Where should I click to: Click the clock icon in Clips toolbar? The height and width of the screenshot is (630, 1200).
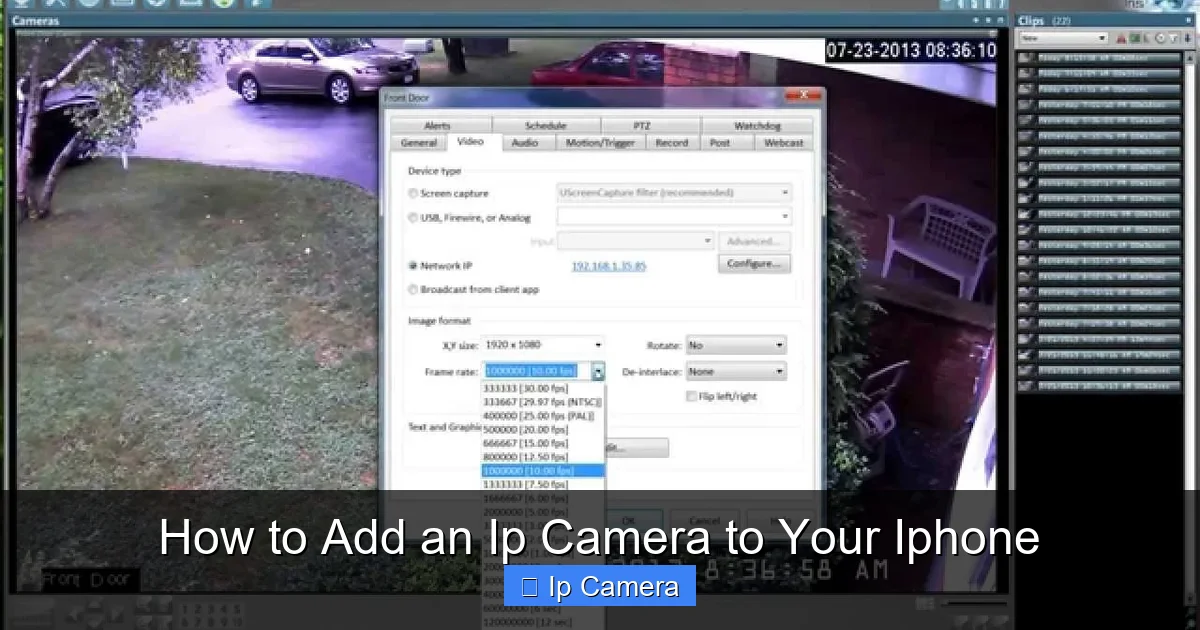point(1160,39)
